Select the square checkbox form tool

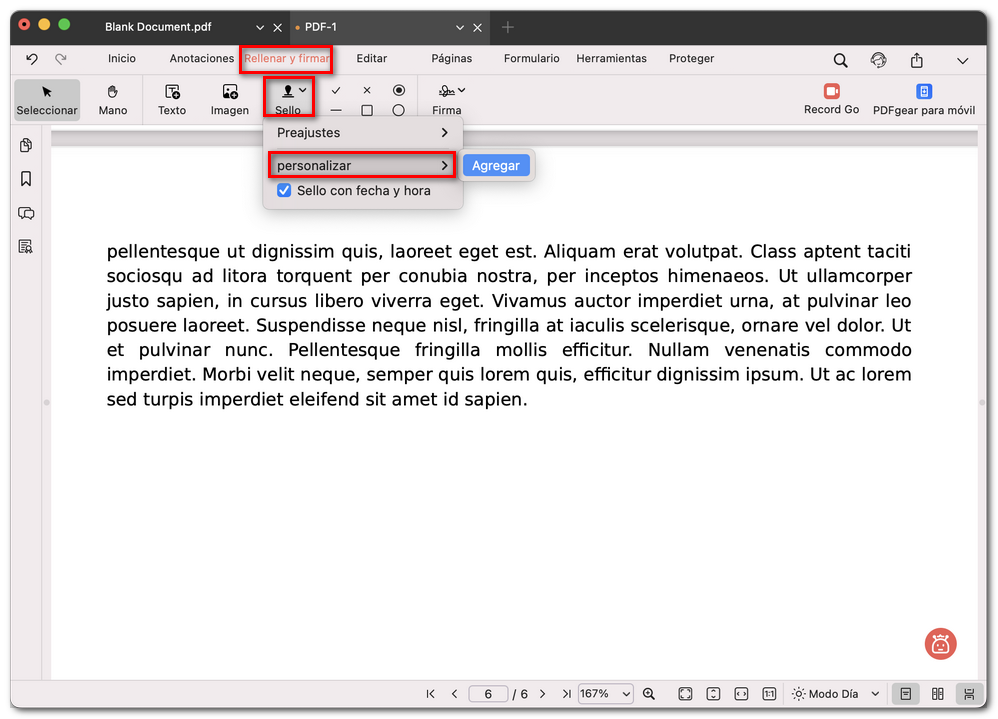[367, 110]
